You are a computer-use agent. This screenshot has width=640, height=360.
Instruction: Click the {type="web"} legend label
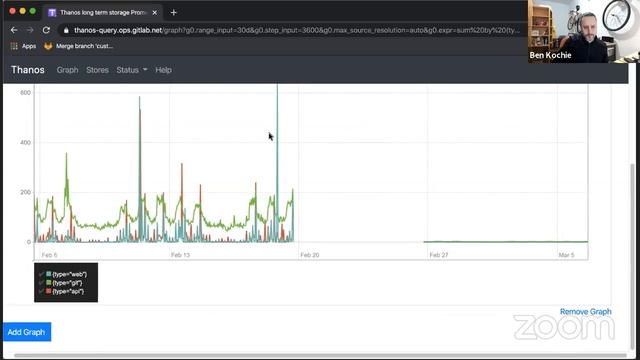[x=70, y=274]
